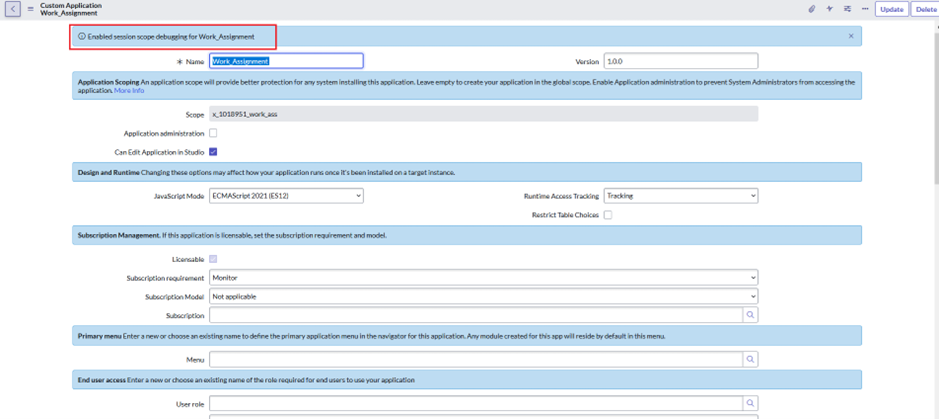
Task: Expand the Subscription Model dropdown
Action: click(483, 297)
